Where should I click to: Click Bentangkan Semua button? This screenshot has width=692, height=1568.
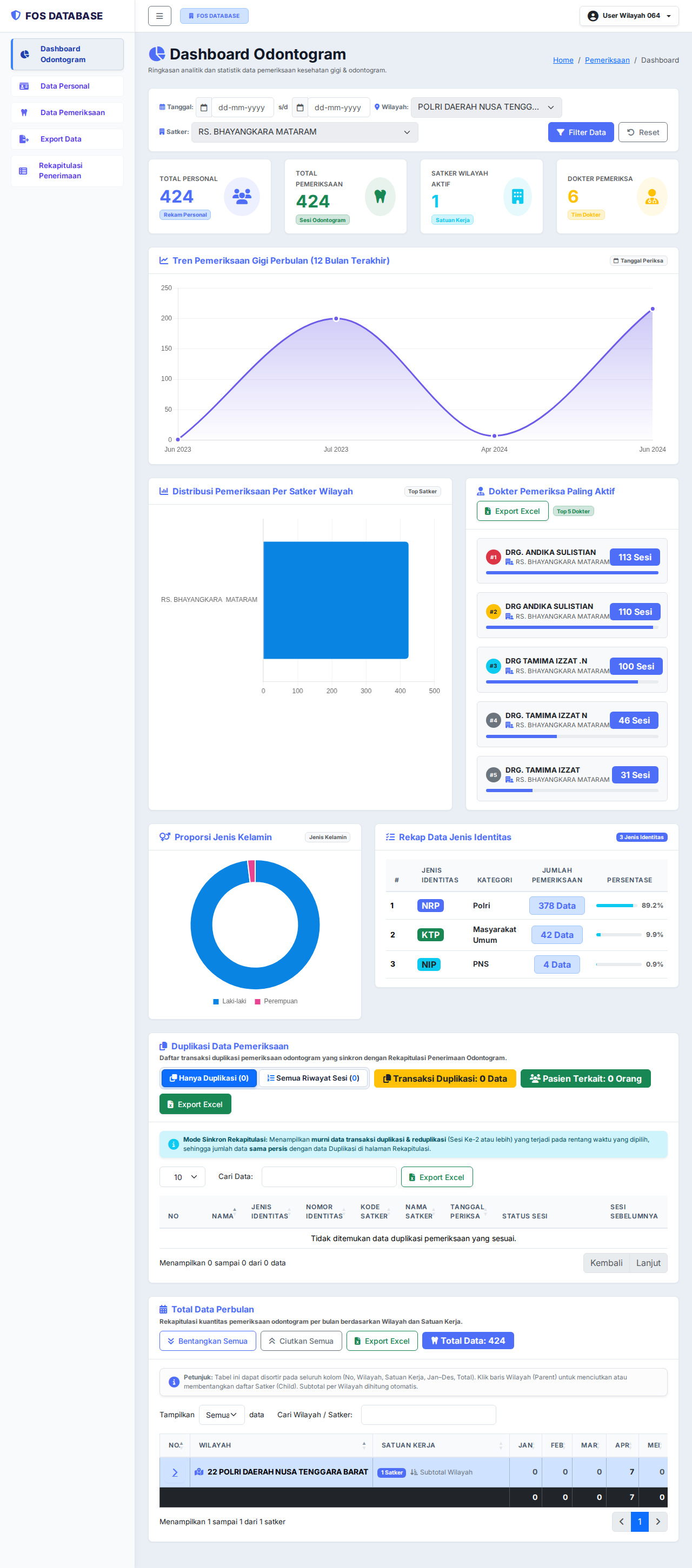(x=208, y=1341)
